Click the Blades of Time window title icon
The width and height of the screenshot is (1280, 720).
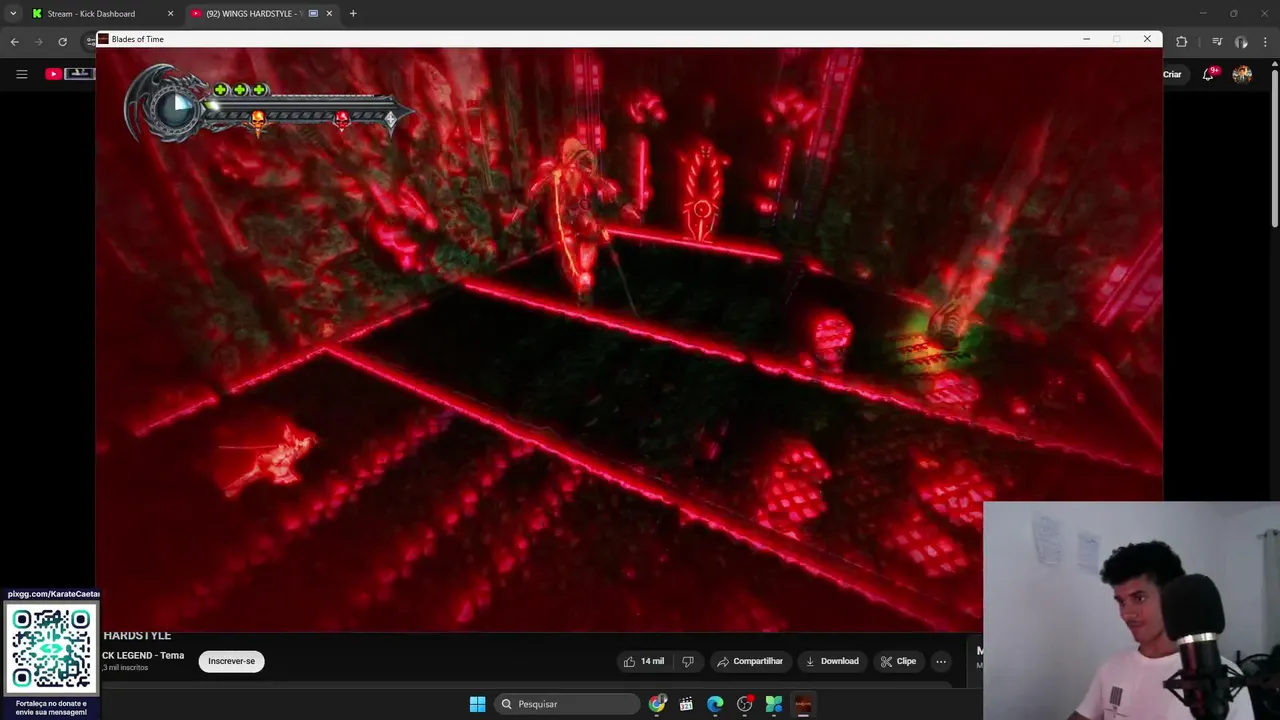pyautogui.click(x=103, y=39)
